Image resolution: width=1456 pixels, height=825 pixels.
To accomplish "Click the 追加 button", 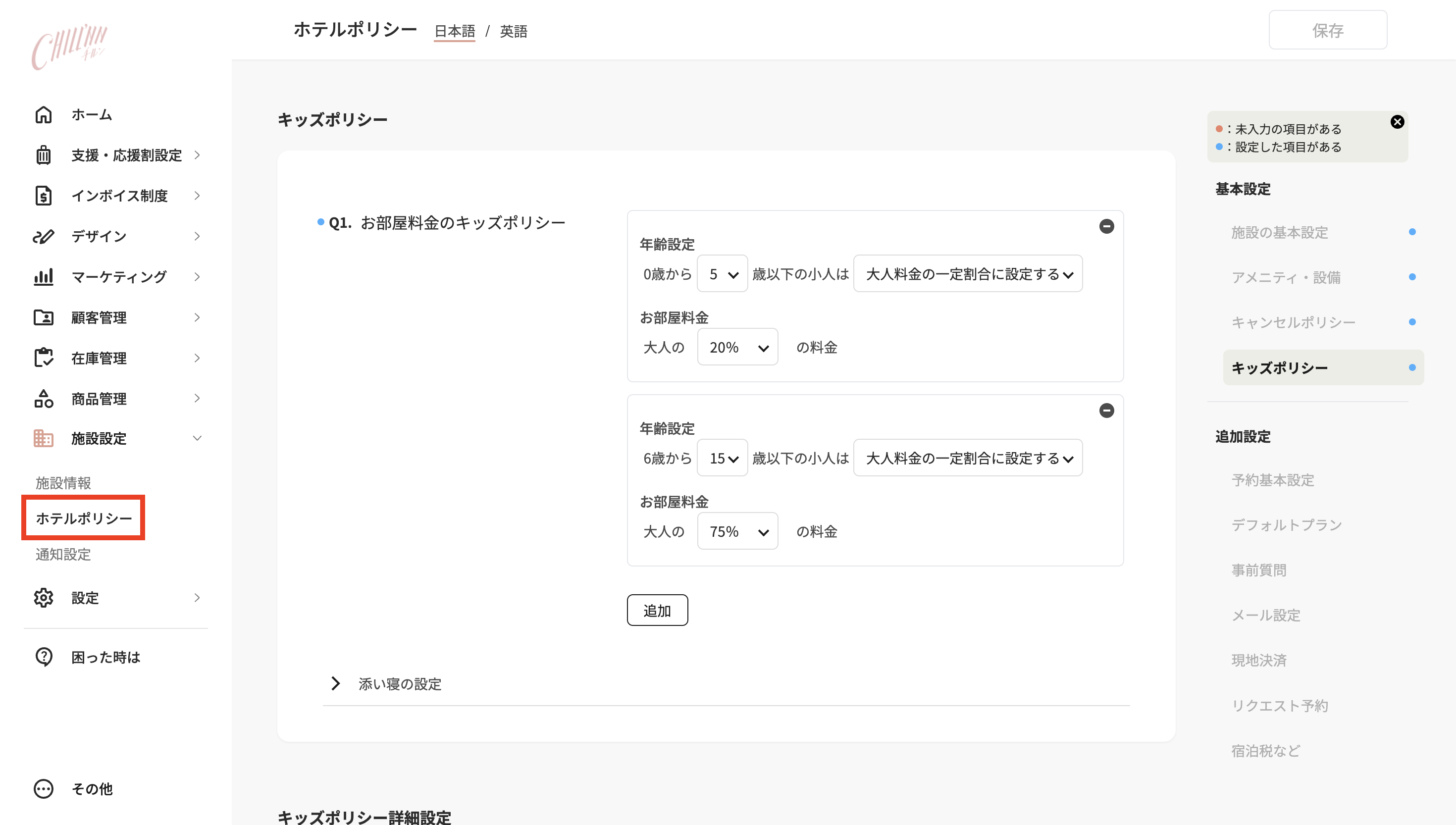I will coord(657,610).
